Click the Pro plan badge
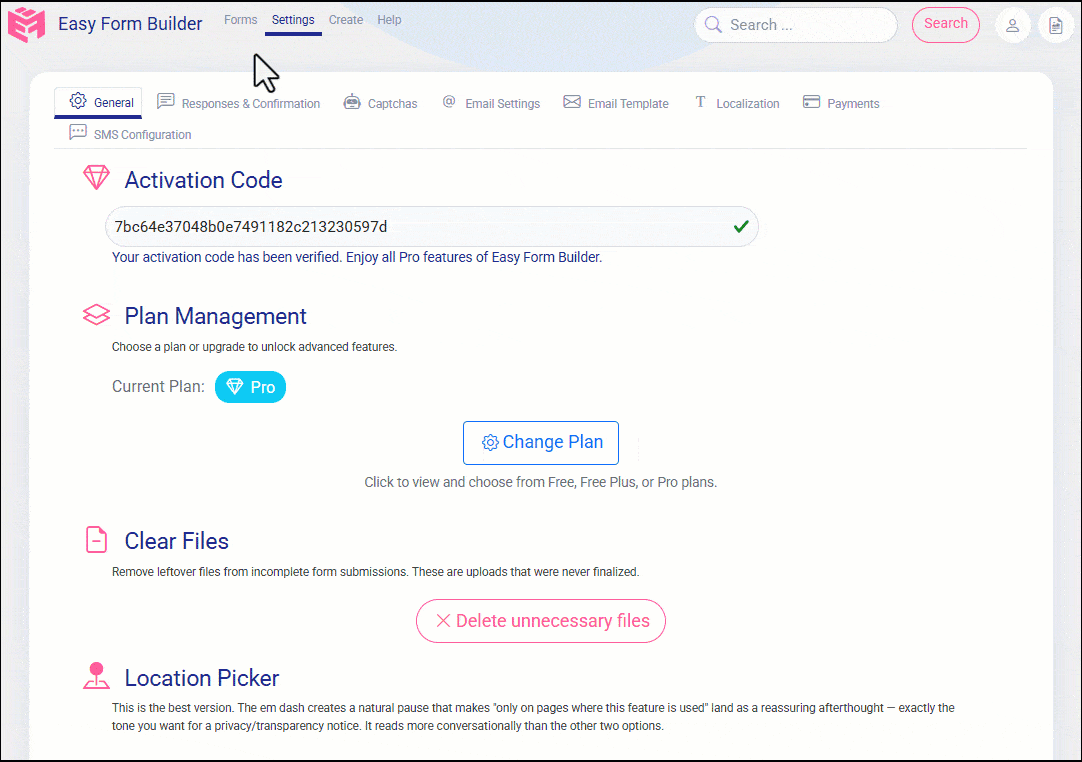 (x=250, y=387)
